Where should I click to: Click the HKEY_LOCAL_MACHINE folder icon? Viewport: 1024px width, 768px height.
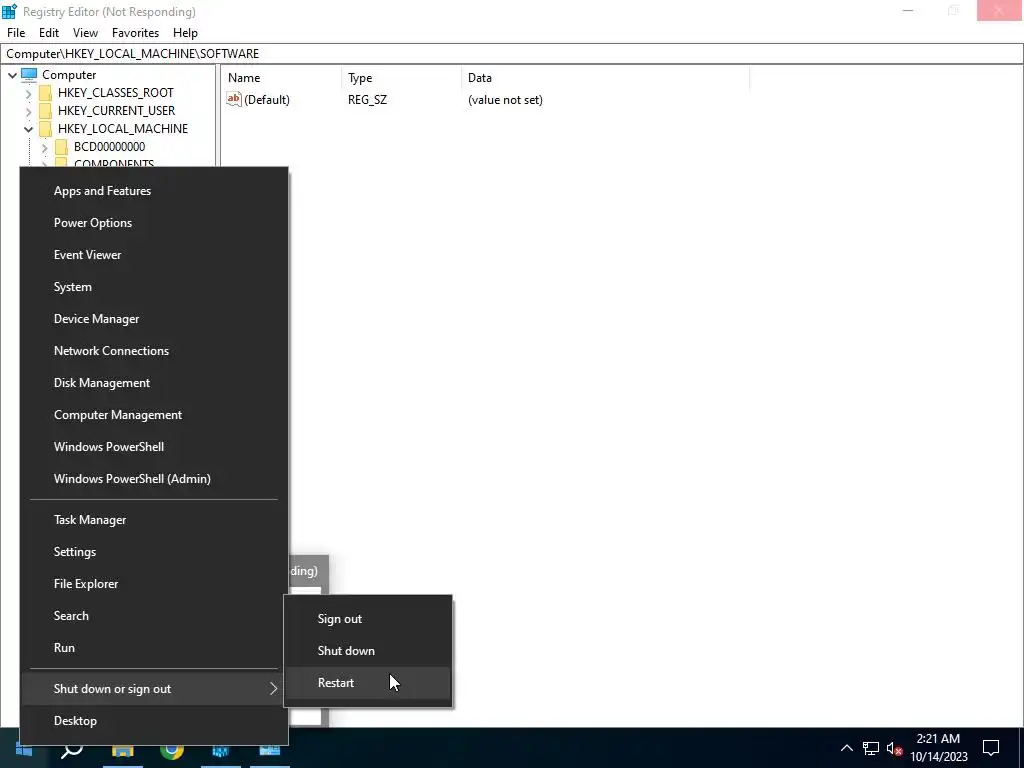tap(45, 129)
